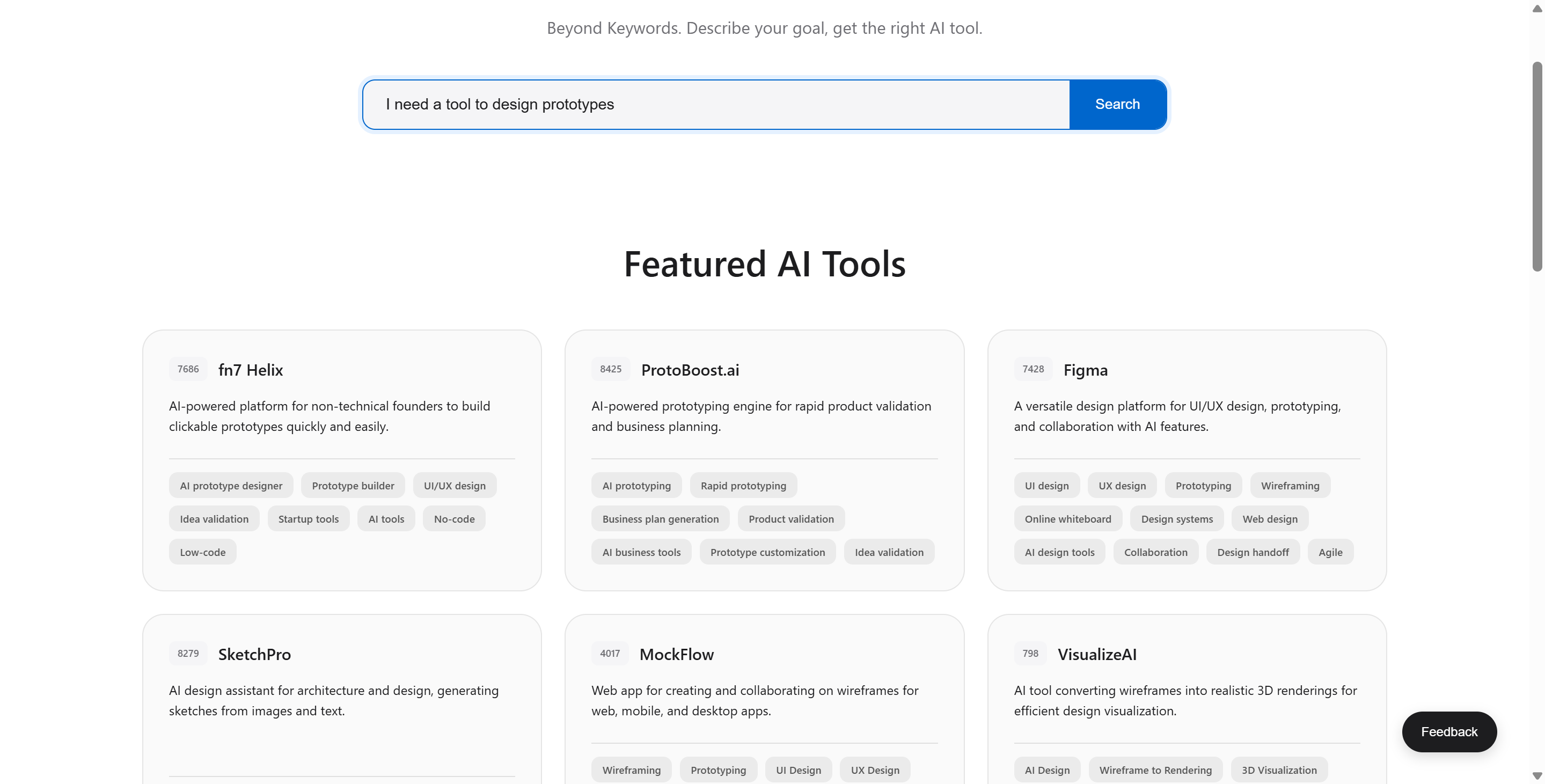1545x784 pixels.
Task: Select the Business plan generation tag
Action: pyautogui.click(x=661, y=519)
